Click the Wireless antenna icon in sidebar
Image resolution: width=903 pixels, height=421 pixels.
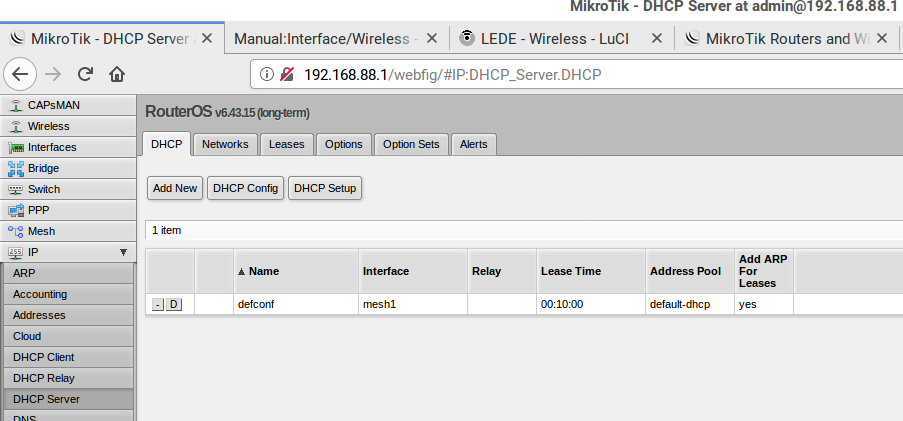pyautogui.click(x=16, y=126)
